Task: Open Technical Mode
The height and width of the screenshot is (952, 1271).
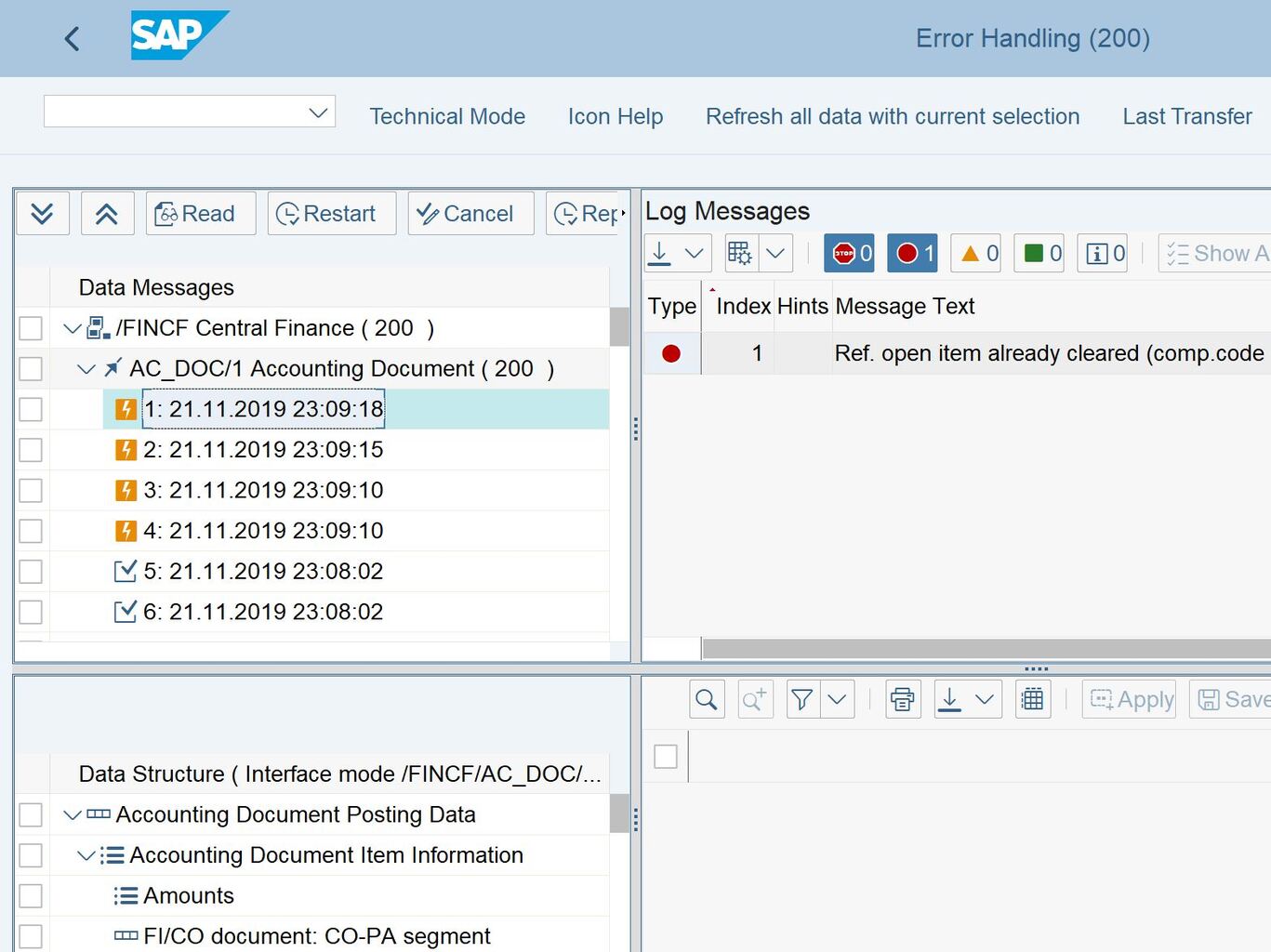Action: (x=447, y=116)
